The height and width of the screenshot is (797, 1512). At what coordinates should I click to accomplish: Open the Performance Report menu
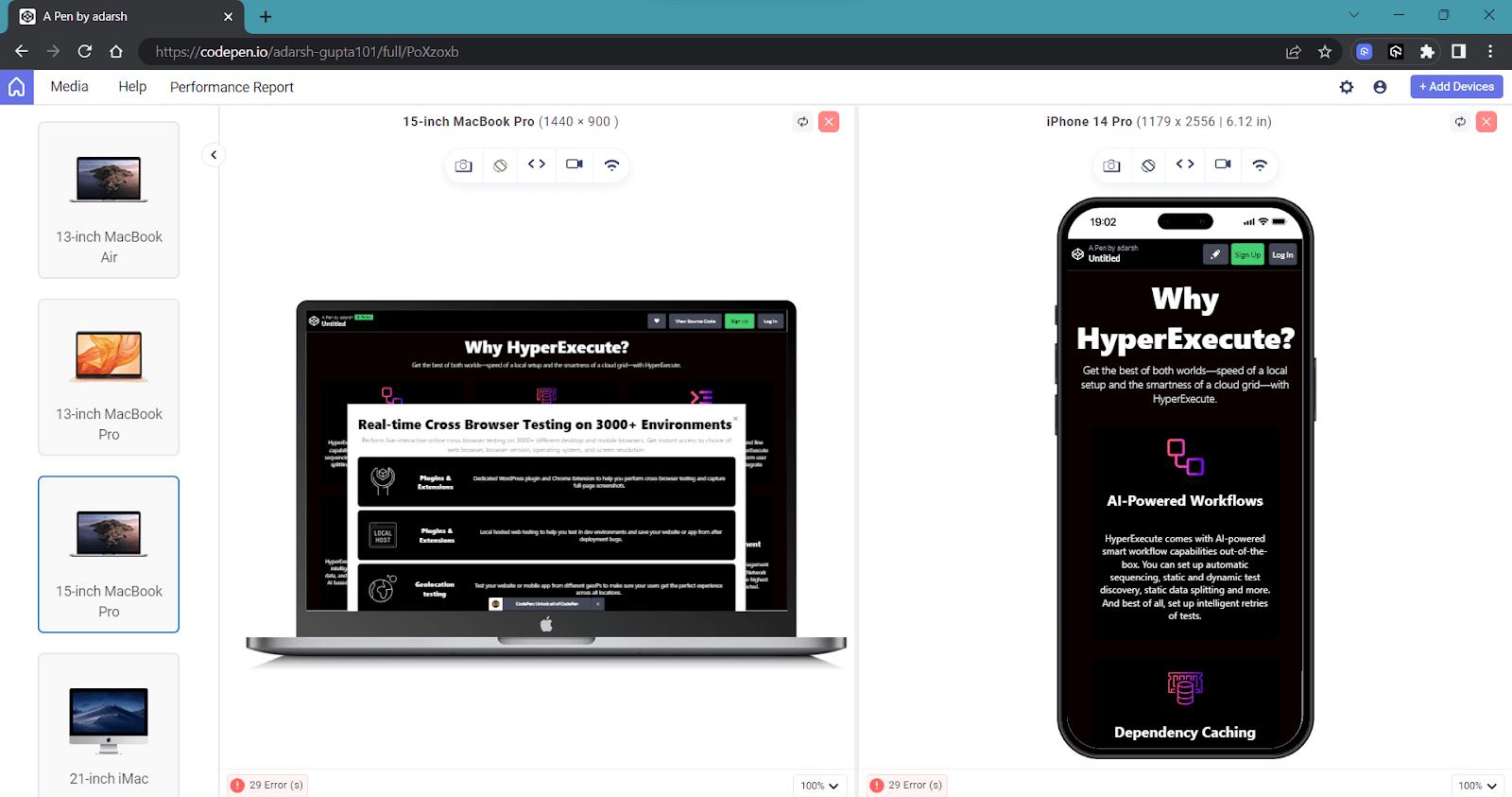(232, 87)
